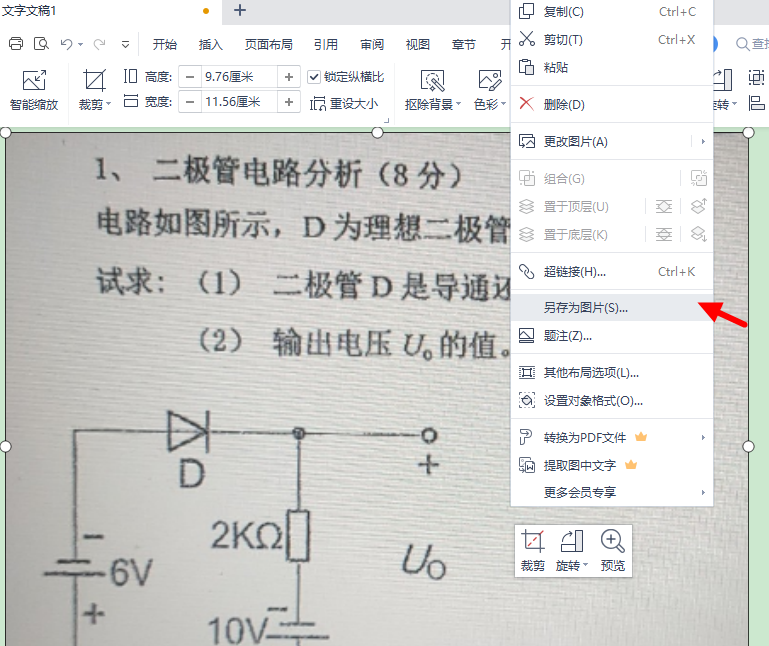Screen dimensions: 769x646
Task: Click the align icon in ribbon
Action: click(756, 103)
